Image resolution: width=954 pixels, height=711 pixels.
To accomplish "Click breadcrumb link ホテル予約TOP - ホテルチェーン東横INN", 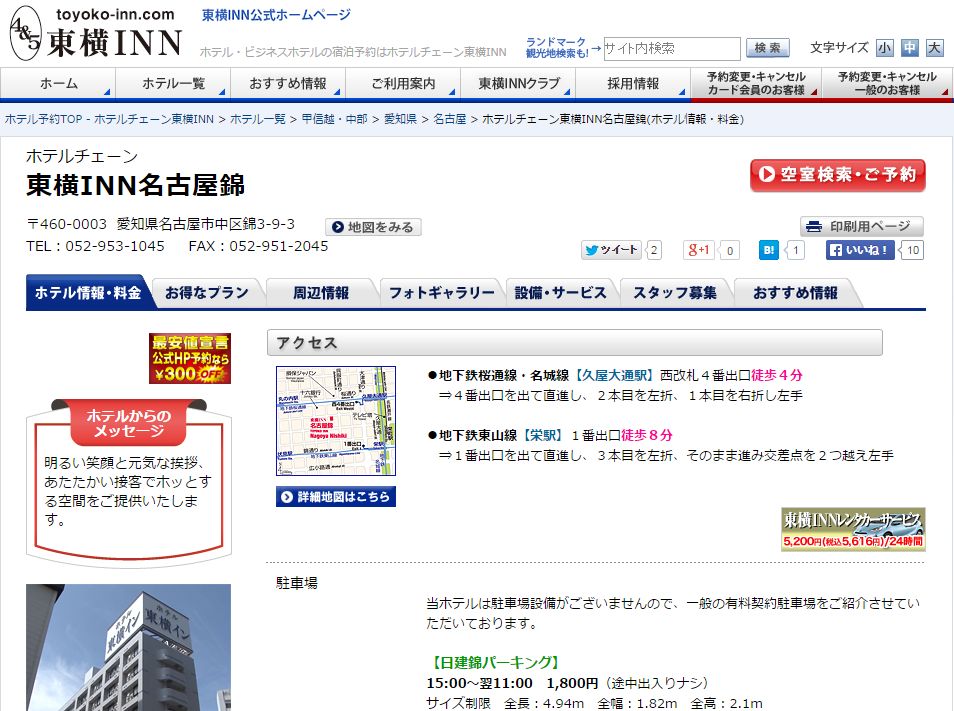I will point(110,119).
